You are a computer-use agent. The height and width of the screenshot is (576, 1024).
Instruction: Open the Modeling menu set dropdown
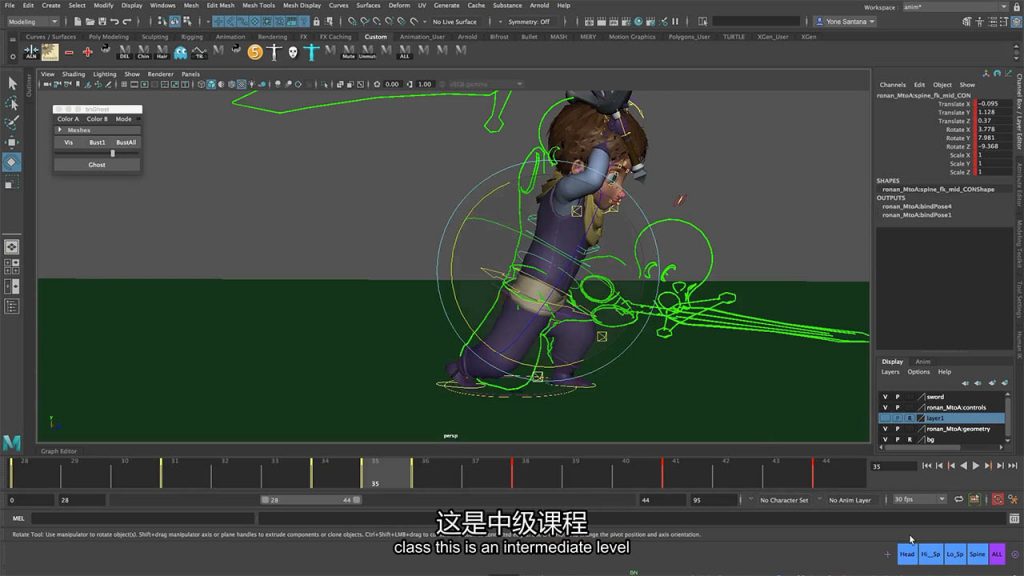coord(33,22)
